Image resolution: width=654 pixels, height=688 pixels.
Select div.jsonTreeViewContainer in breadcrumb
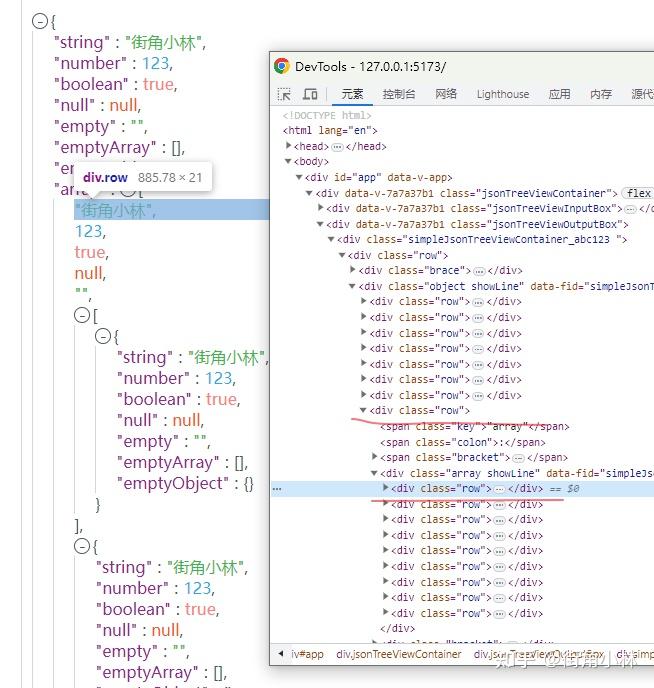click(x=399, y=654)
